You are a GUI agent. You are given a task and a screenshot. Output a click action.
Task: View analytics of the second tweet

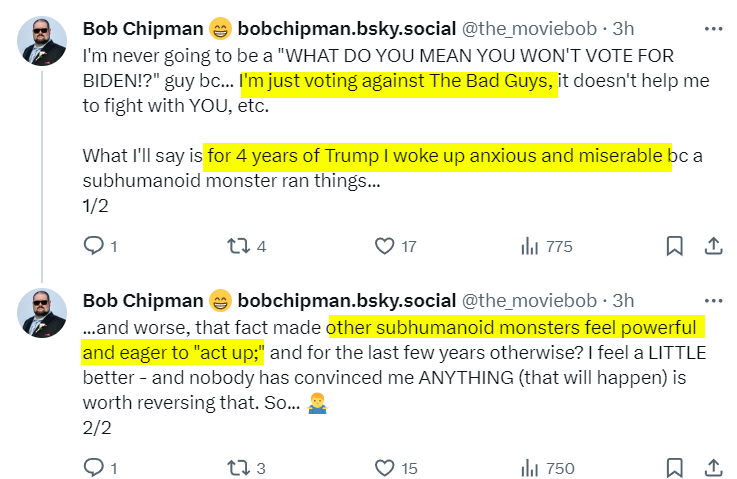click(x=530, y=467)
